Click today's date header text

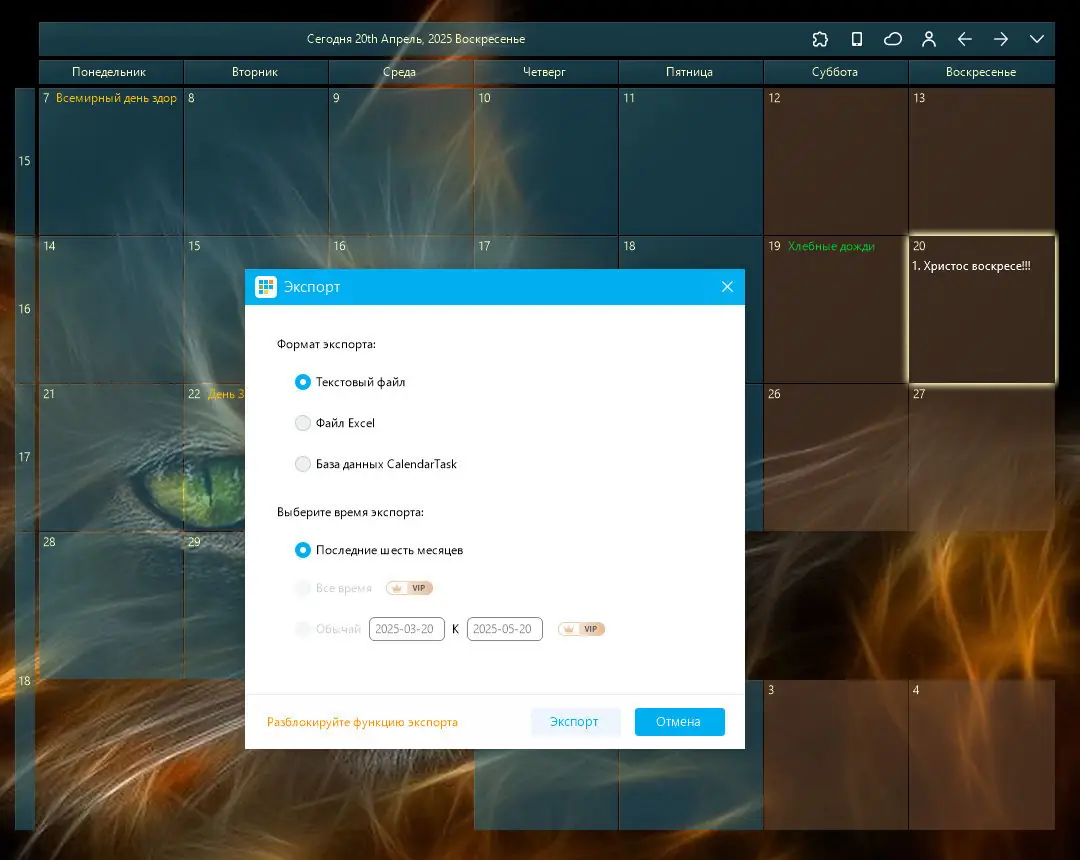tap(416, 39)
